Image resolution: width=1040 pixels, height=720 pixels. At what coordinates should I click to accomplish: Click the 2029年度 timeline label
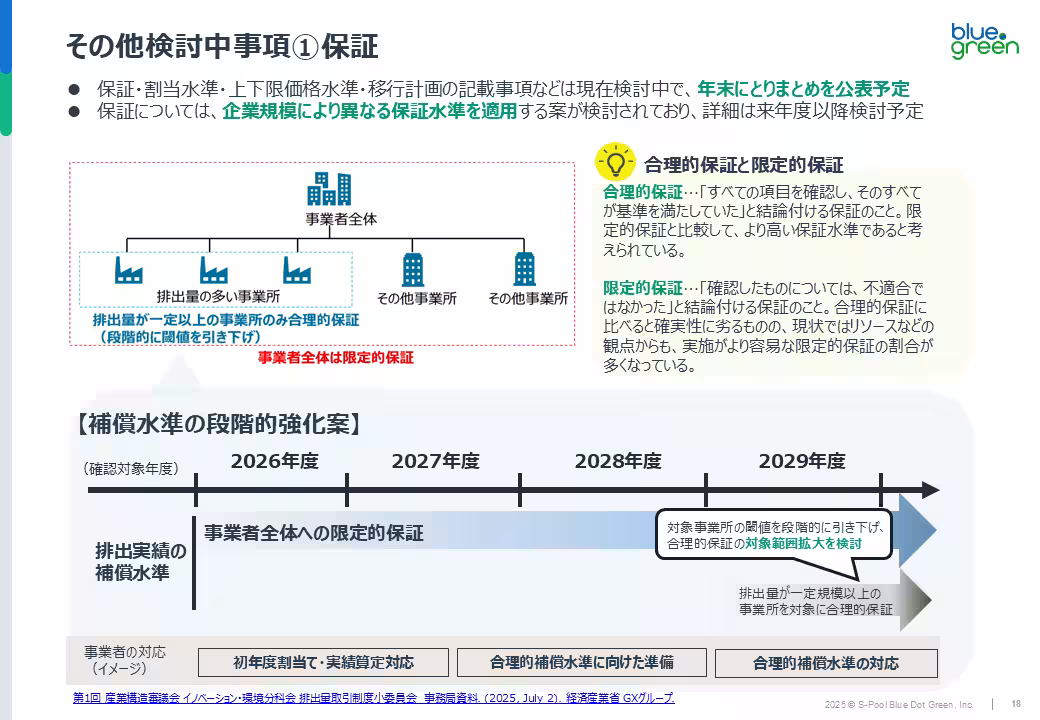(801, 461)
